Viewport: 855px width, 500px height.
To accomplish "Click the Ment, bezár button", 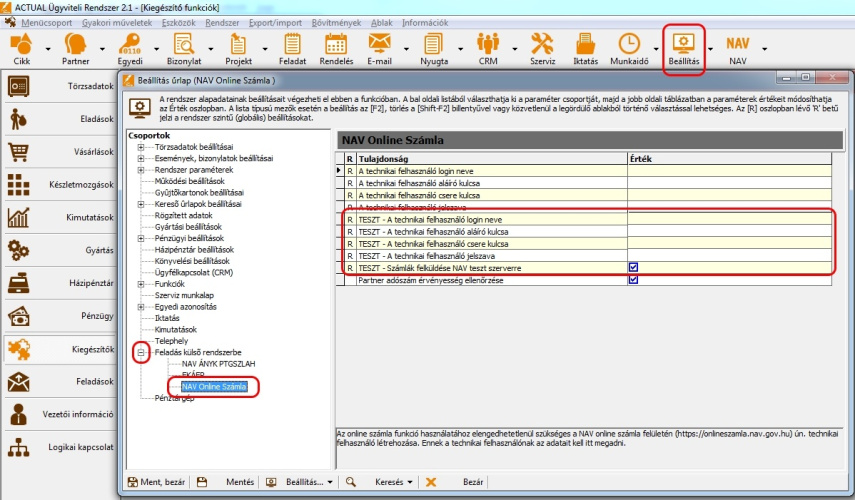I will [158, 482].
